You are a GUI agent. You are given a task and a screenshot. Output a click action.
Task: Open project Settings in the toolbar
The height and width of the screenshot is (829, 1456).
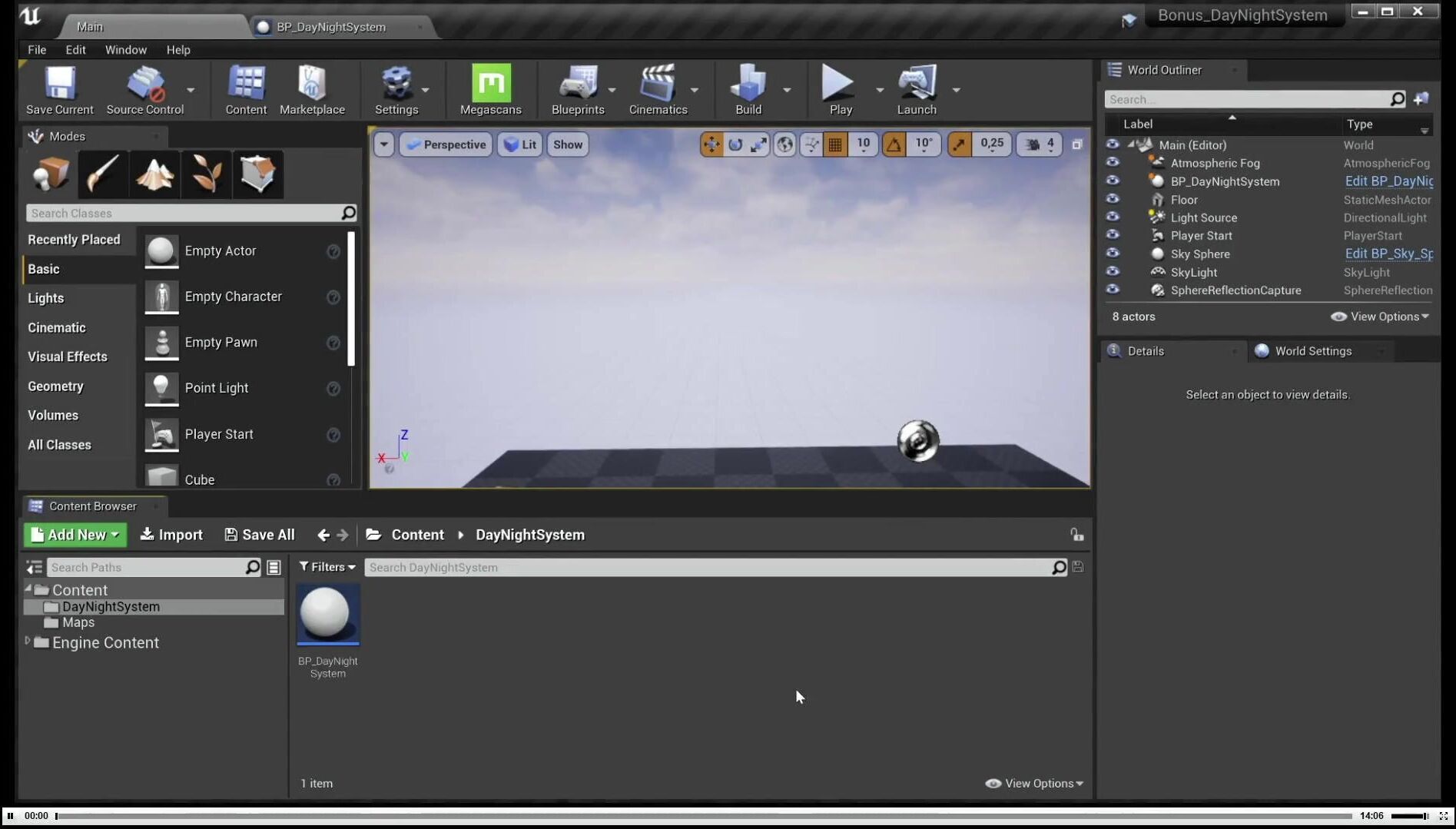[396, 90]
